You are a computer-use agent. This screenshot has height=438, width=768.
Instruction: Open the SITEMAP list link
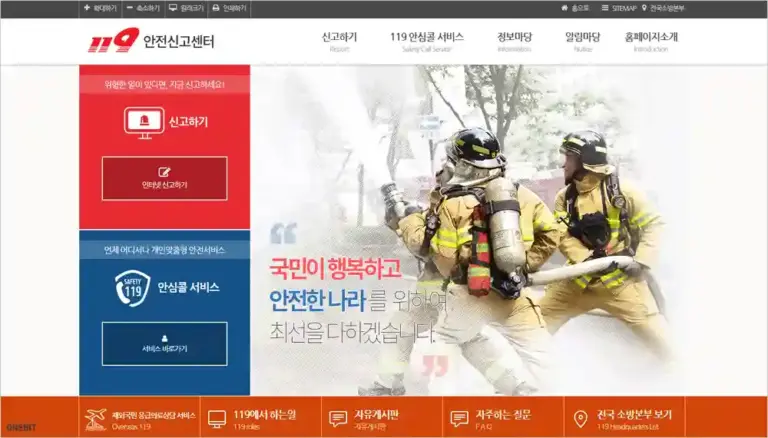pyautogui.click(x=619, y=8)
